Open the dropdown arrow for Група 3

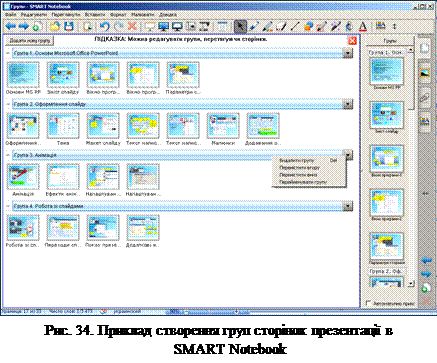coord(348,155)
